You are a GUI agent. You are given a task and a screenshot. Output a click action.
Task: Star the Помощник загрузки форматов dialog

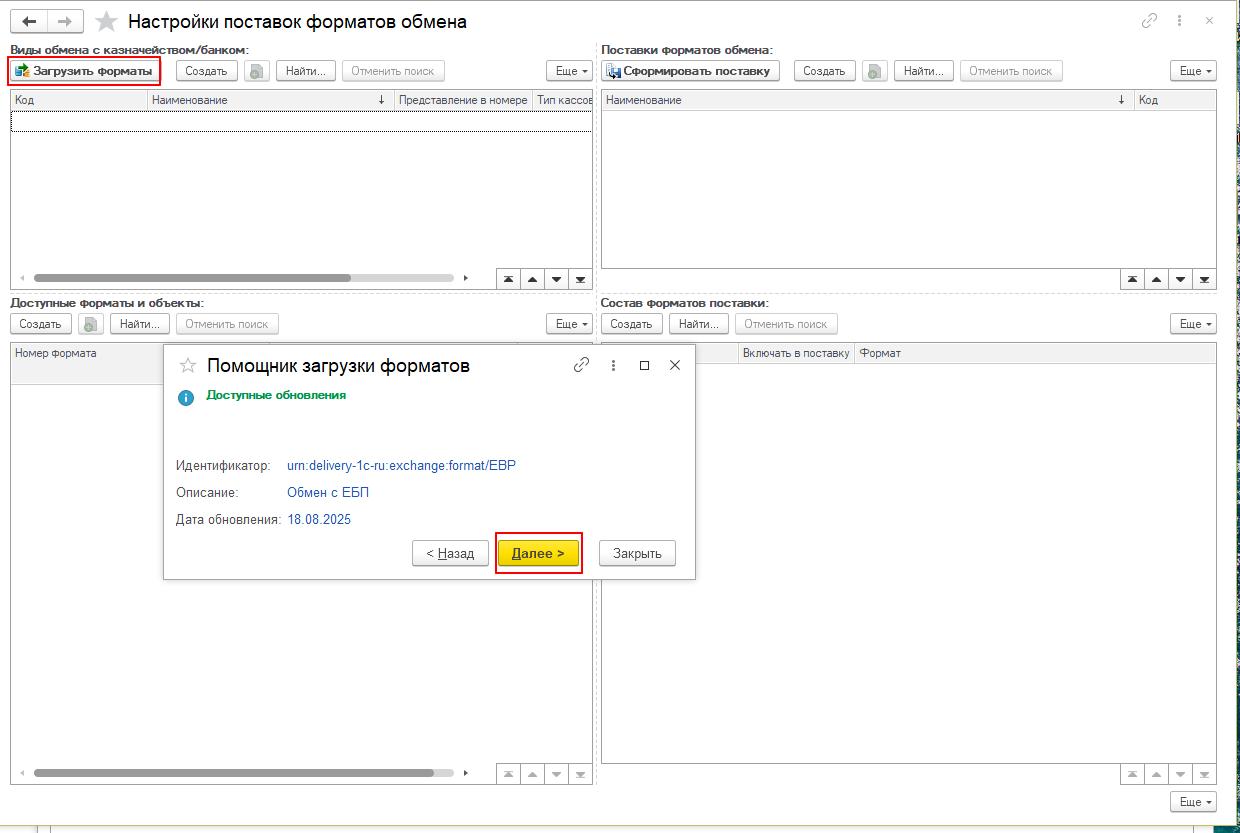(x=186, y=366)
